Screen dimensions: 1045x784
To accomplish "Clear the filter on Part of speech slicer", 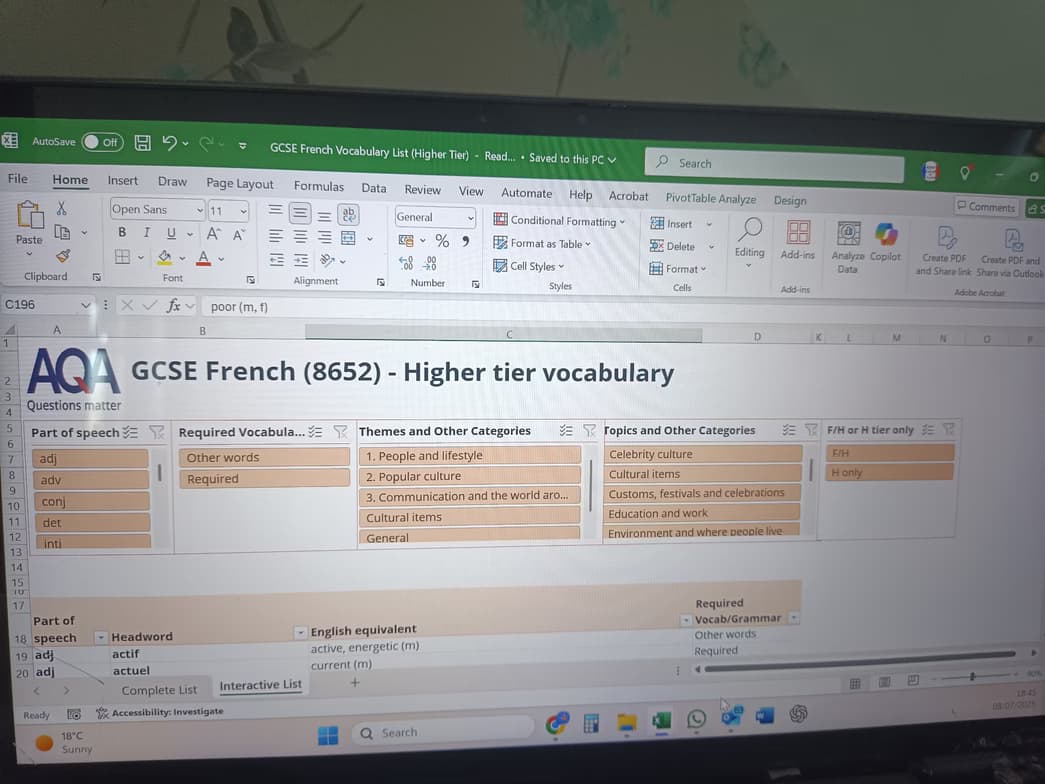I will 157,430.
